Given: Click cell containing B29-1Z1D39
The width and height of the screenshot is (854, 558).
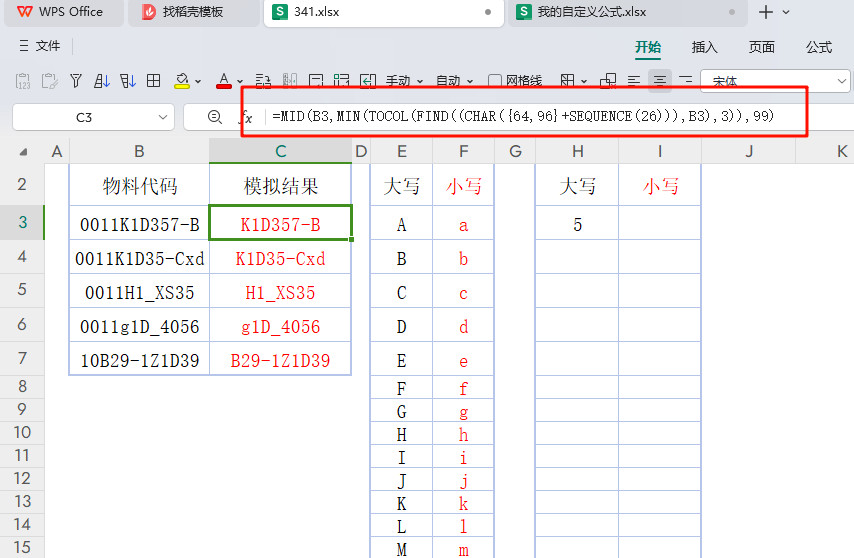Looking at the screenshot, I should 280,359.
